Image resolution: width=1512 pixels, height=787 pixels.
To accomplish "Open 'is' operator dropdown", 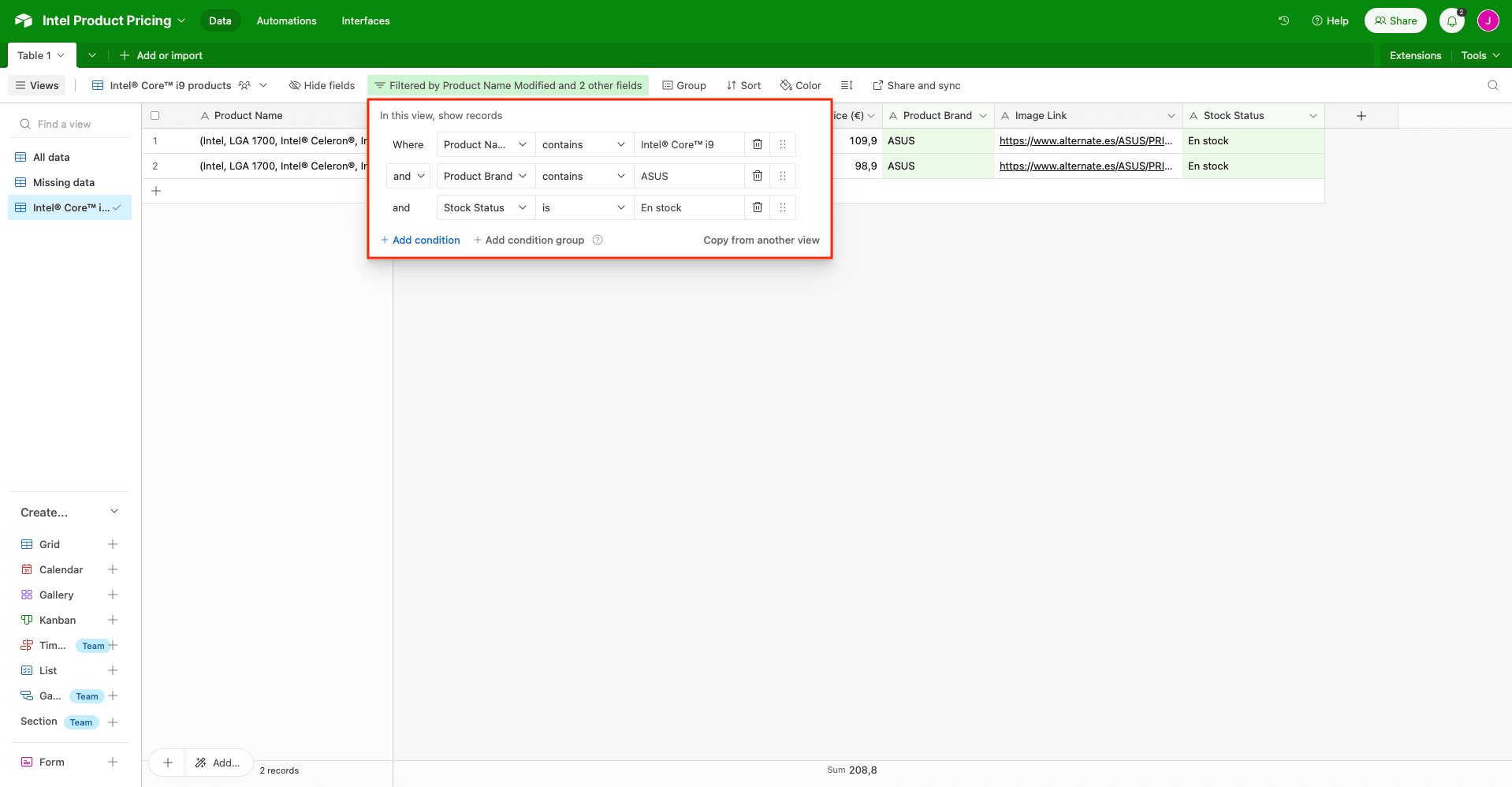I will tap(584, 207).
